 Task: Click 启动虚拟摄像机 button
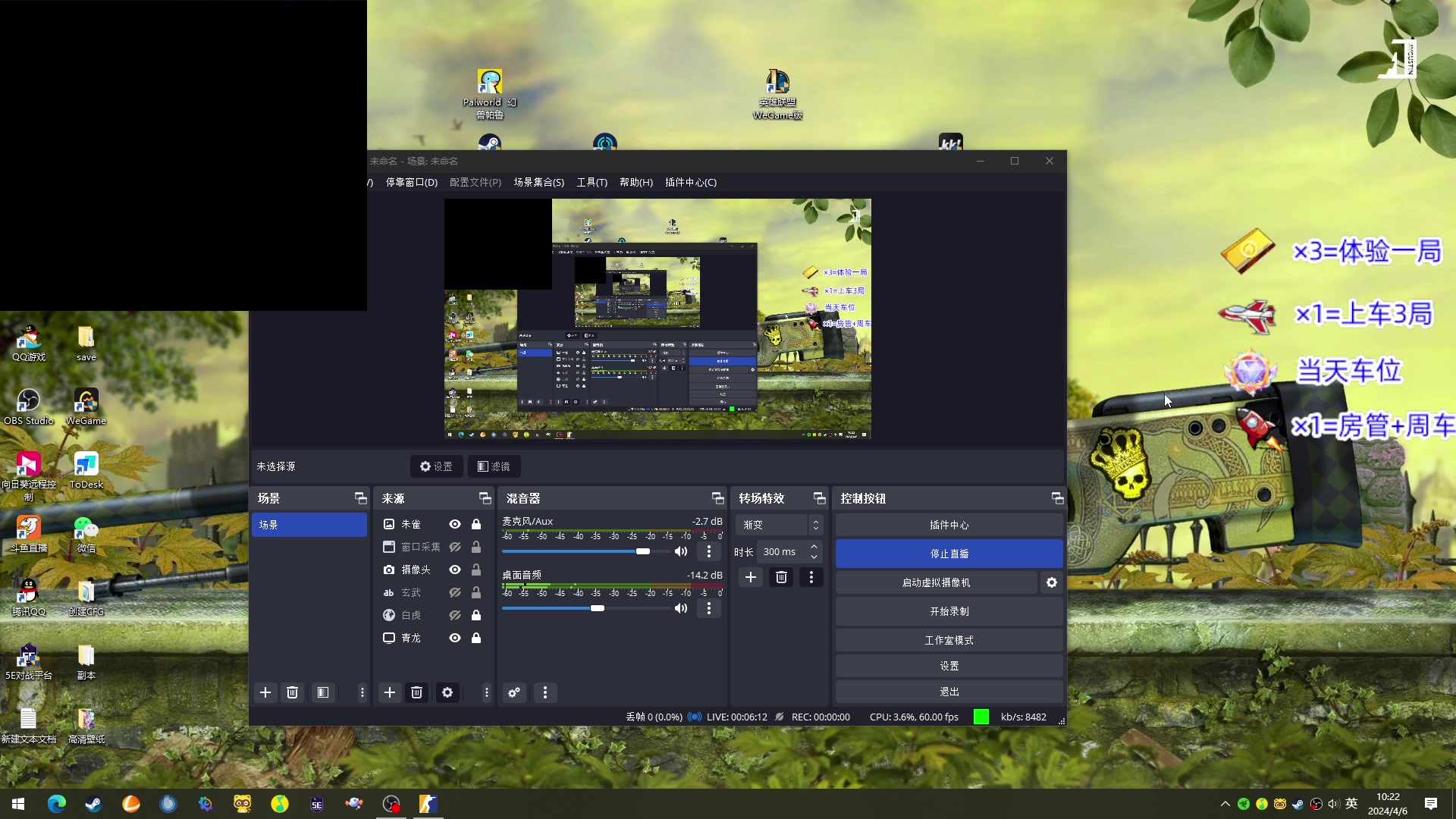937,582
